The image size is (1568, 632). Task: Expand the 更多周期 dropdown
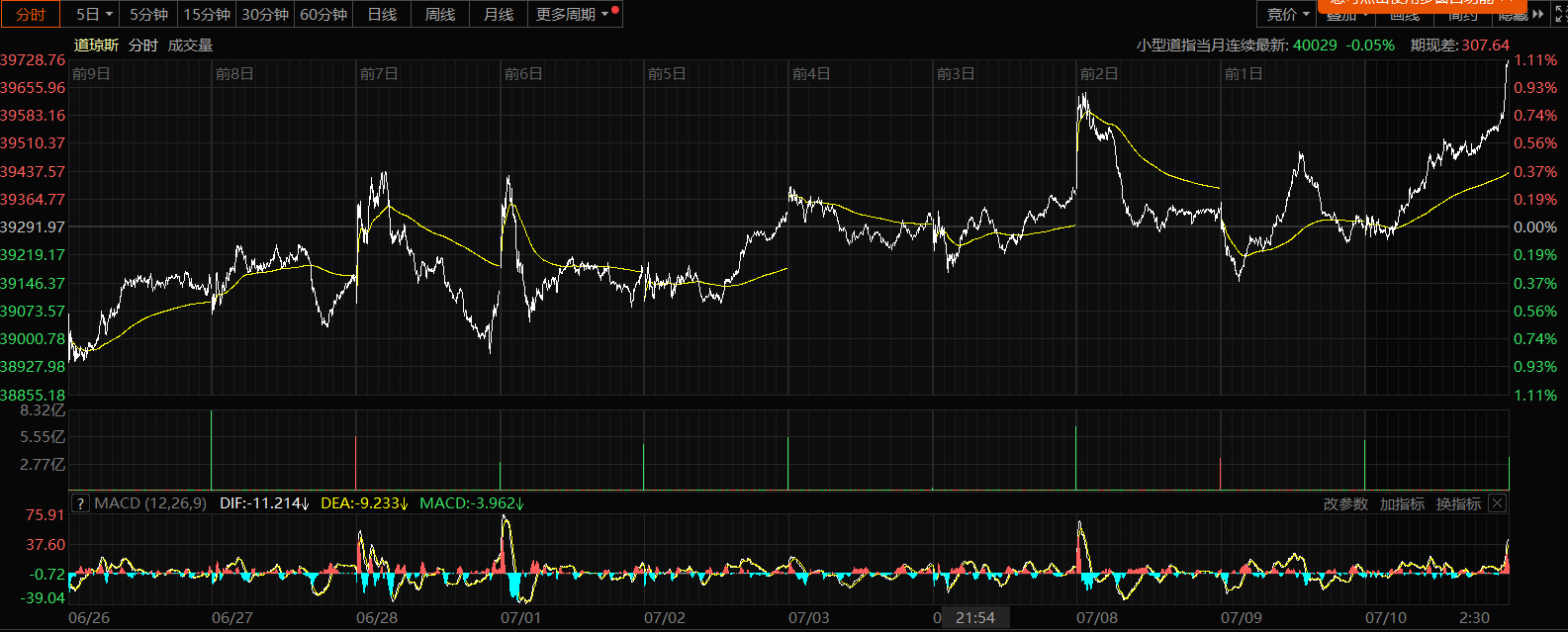pos(576,14)
